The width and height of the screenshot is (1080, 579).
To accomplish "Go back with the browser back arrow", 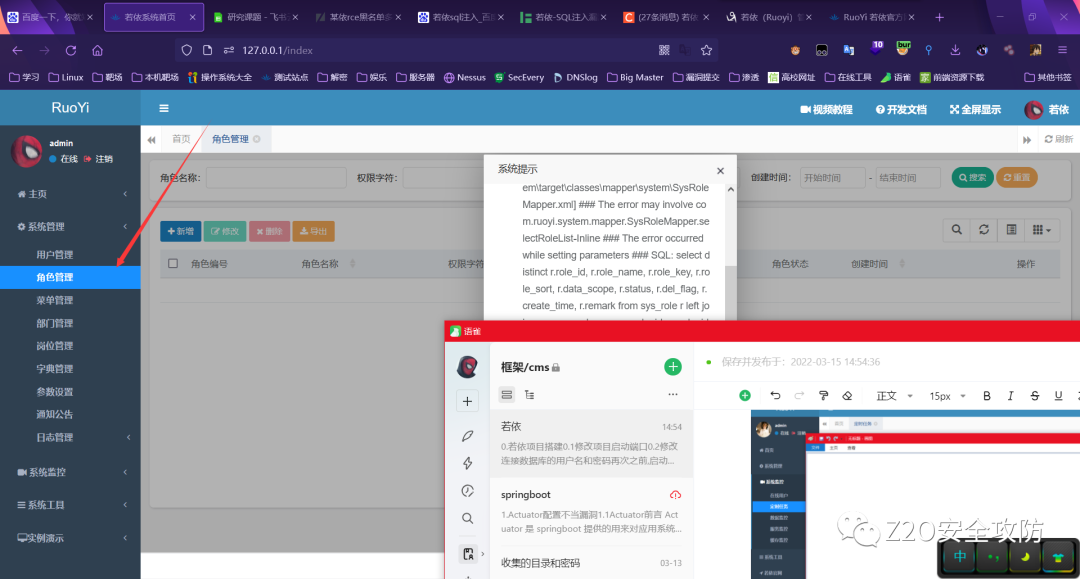I will click(x=17, y=50).
